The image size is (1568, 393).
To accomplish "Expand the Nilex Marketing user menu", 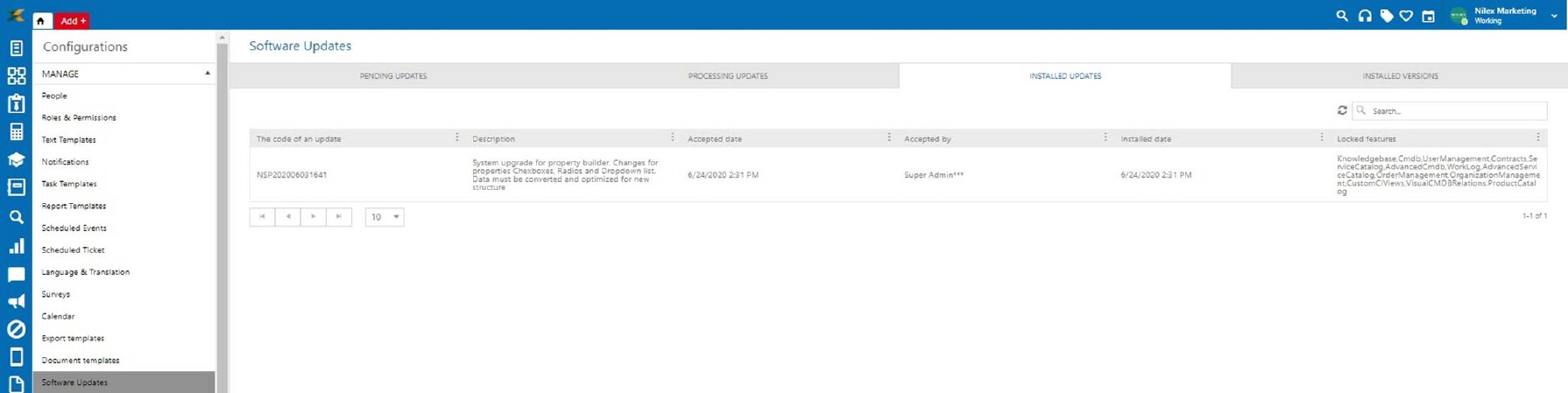I will coord(1553,16).
